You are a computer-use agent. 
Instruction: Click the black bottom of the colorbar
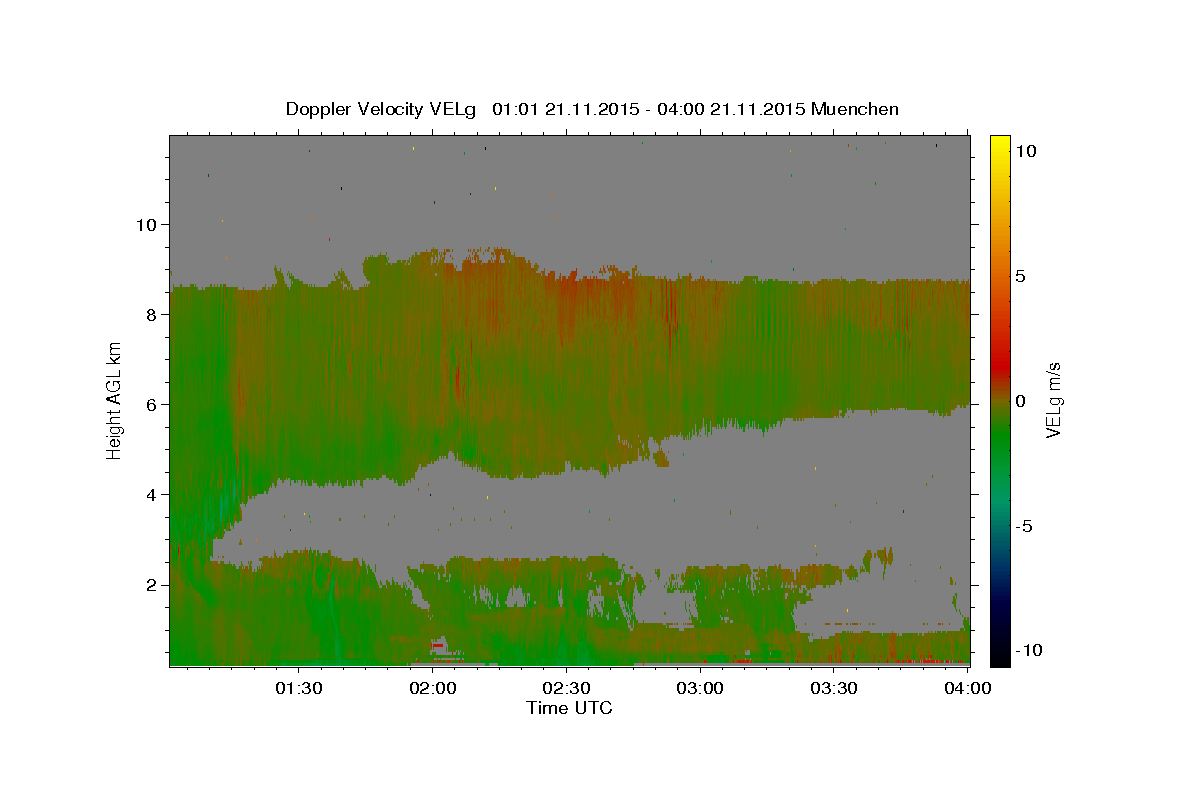(x=999, y=655)
